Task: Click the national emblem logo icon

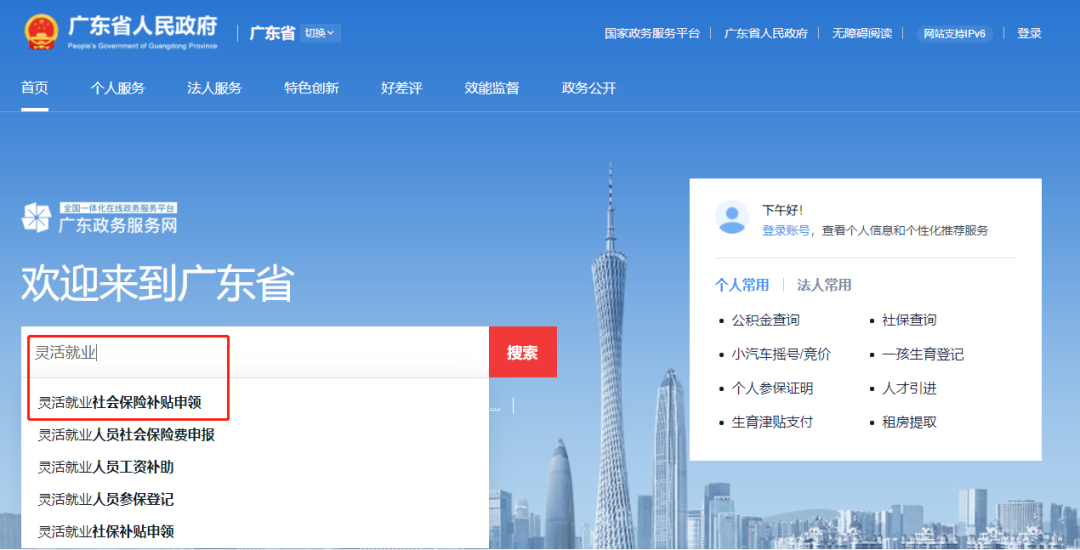Action: [41, 32]
